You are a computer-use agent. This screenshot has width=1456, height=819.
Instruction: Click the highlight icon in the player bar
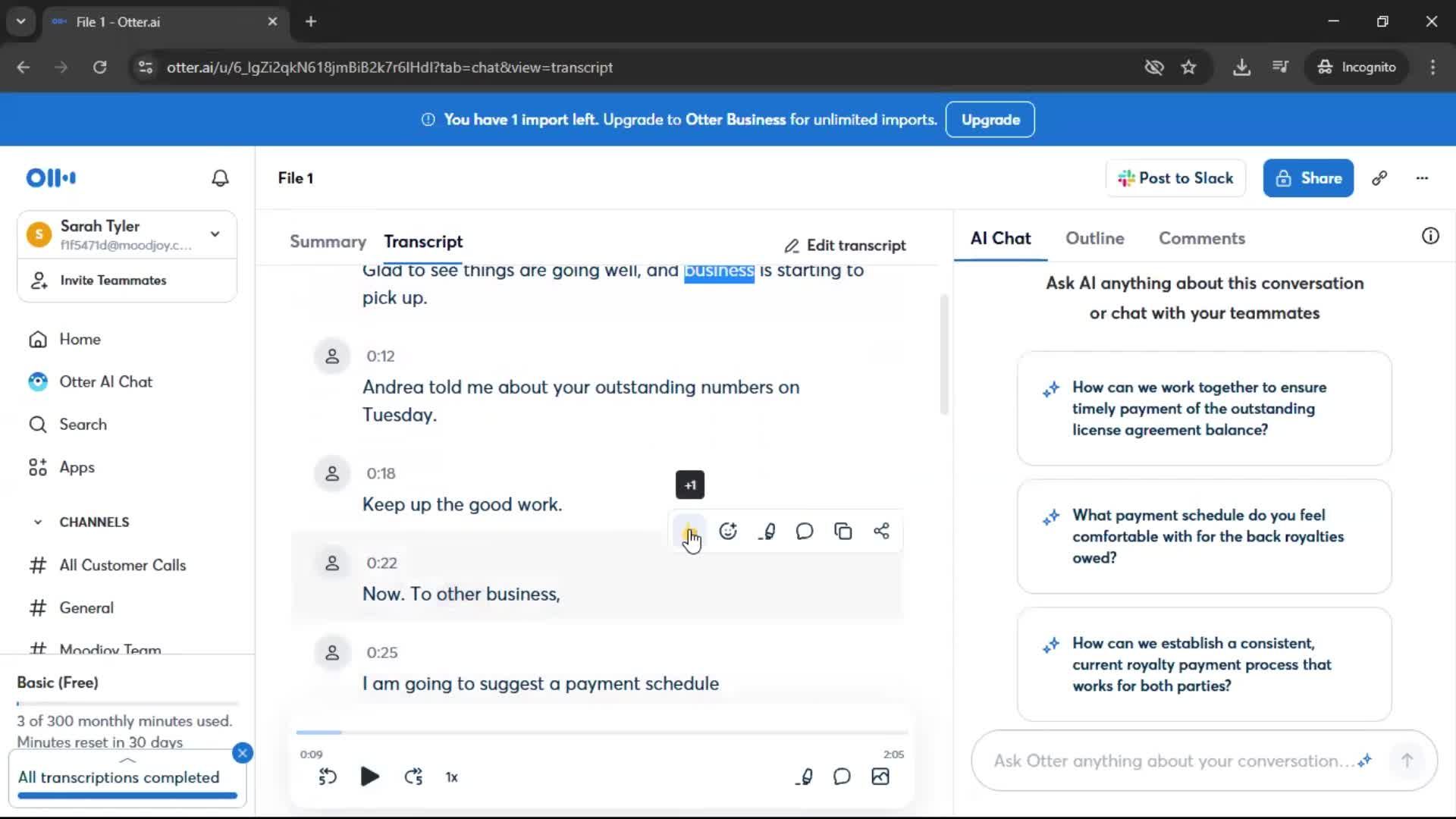(x=805, y=777)
